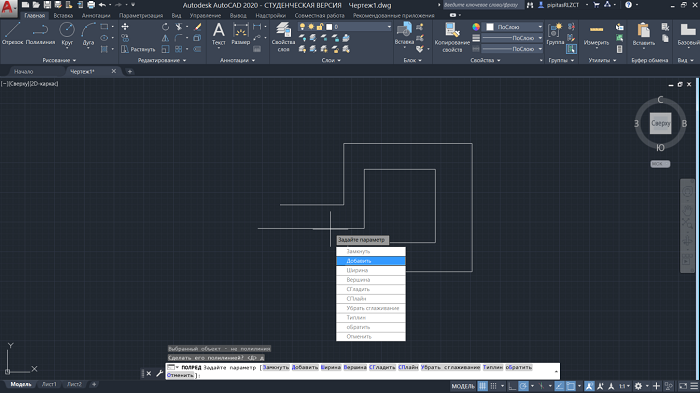Click the МСК coordinate system button
700x393 pixels.
coord(660,164)
